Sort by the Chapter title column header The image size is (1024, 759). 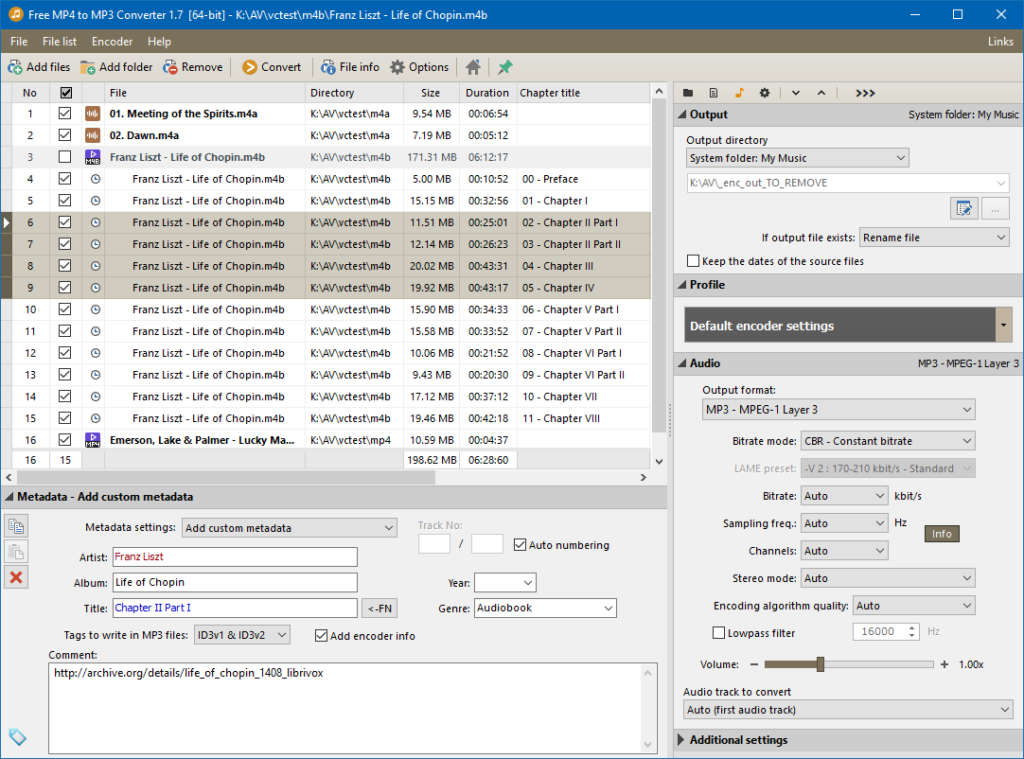pyautogui.click(x=583, y=93)
